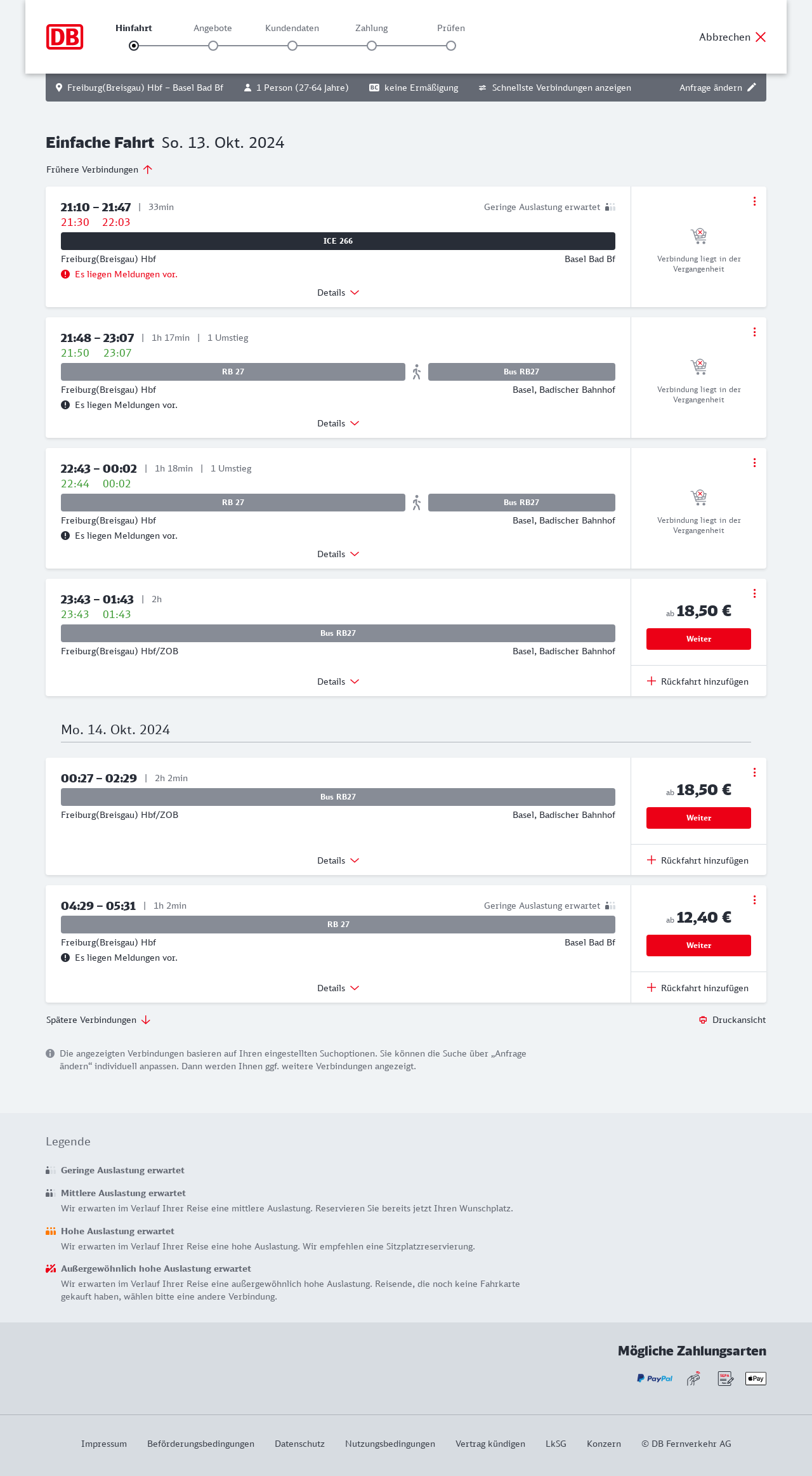Viewport: 812px width, 1476px height.
Task: Select the Hinfahrt step radio marker
Action: 134,46
